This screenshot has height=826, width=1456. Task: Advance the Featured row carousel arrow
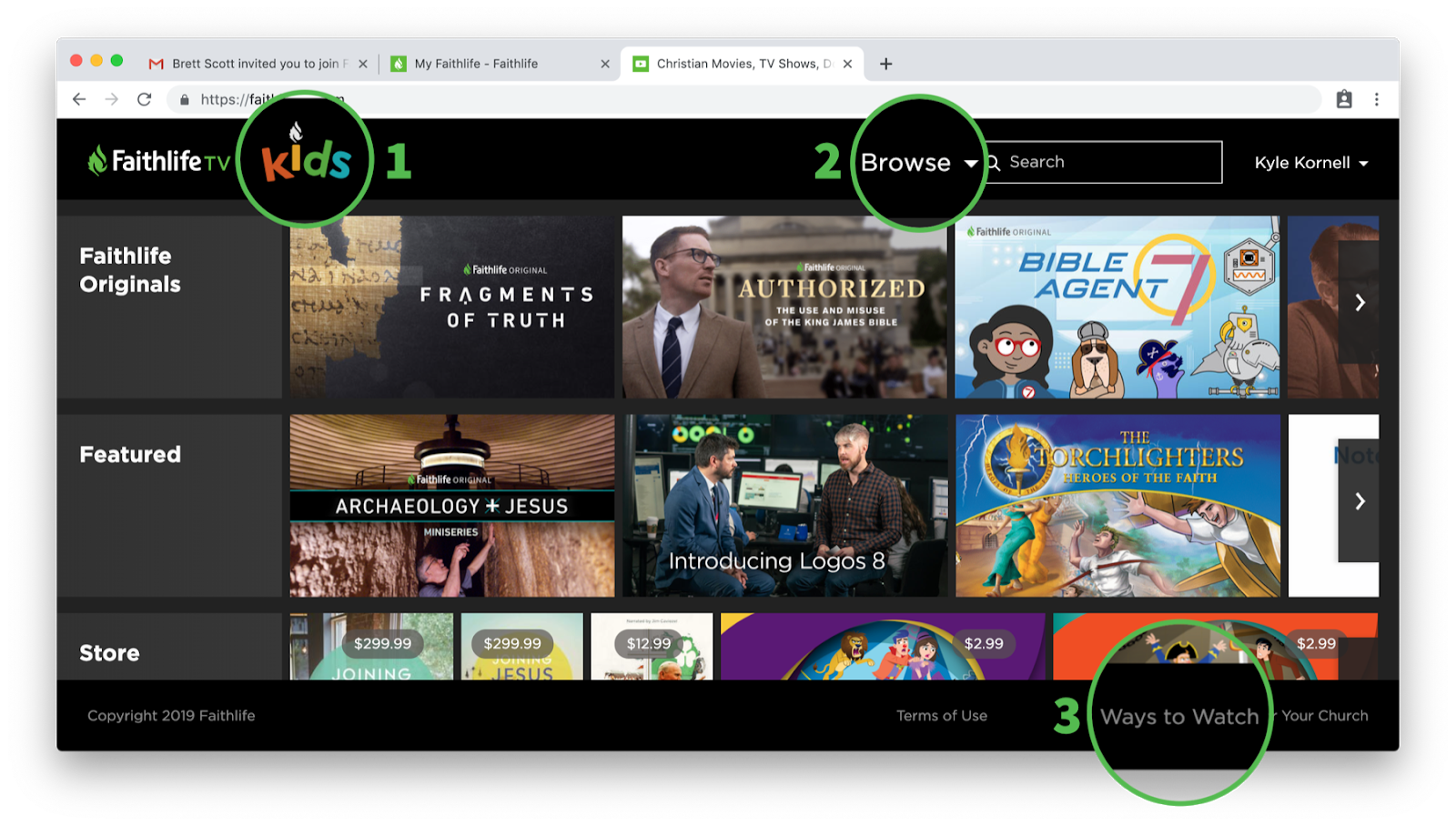(1360, 501)
